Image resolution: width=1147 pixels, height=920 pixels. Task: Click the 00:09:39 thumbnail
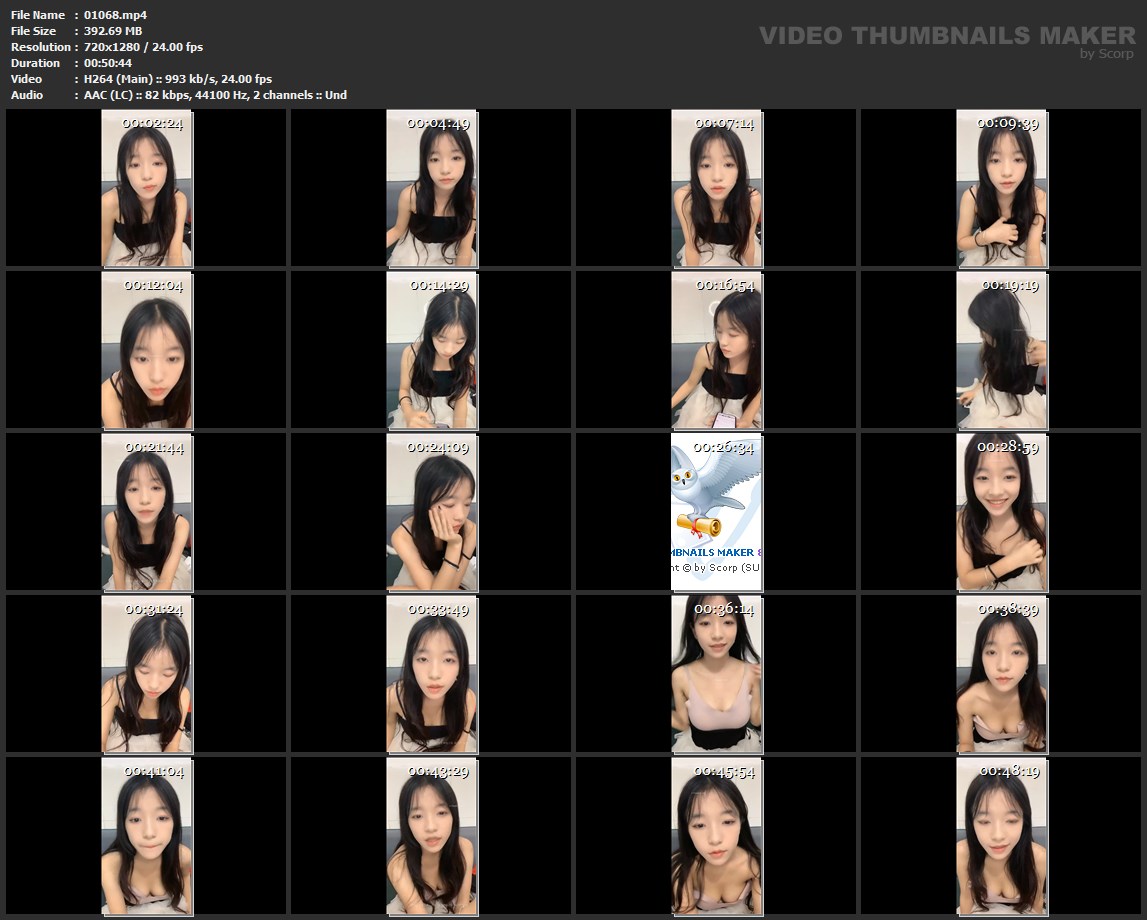pos(1001,188)
